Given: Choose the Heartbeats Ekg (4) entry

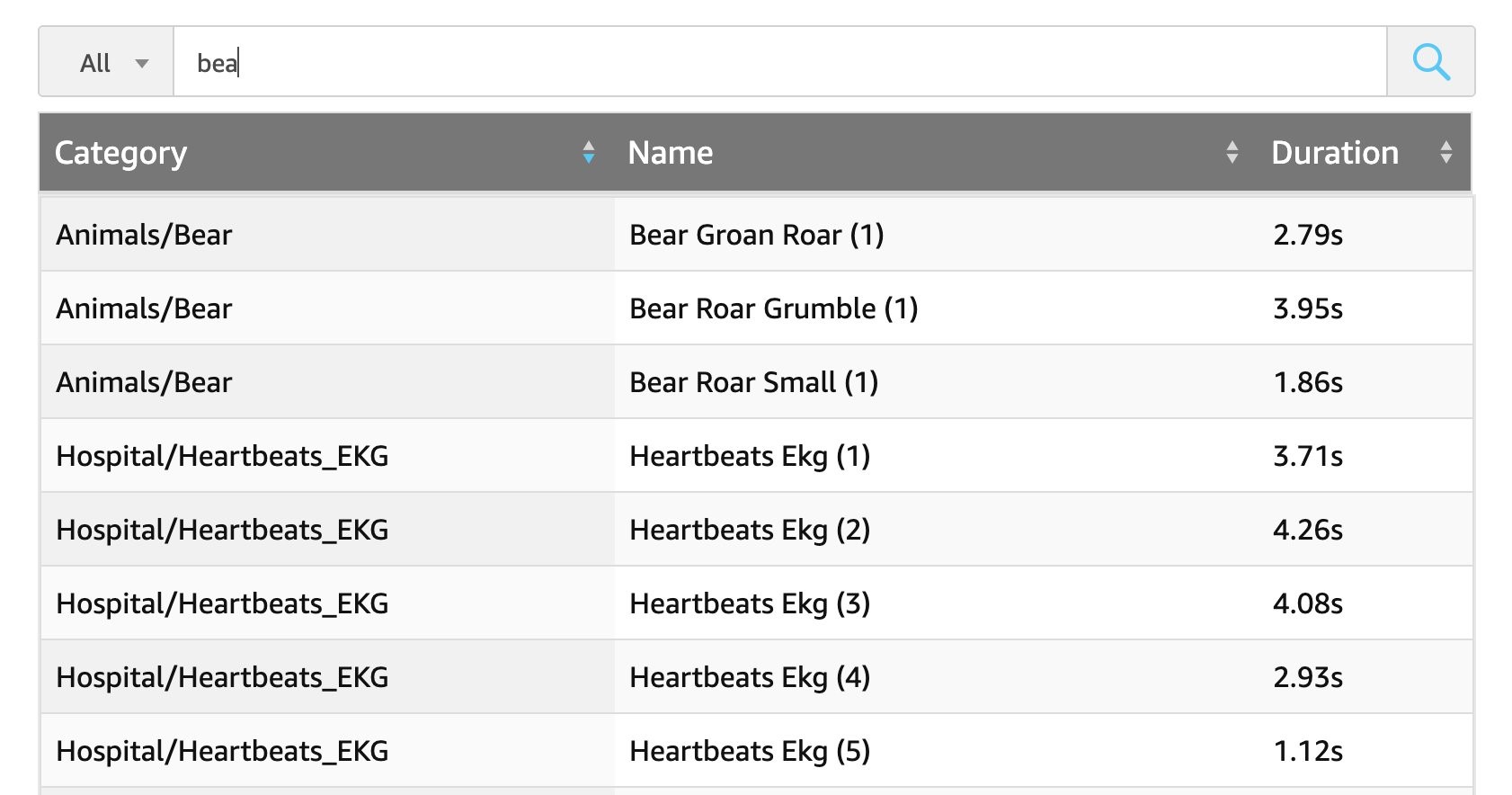Looking at the screenshot, I should point(750,677).
